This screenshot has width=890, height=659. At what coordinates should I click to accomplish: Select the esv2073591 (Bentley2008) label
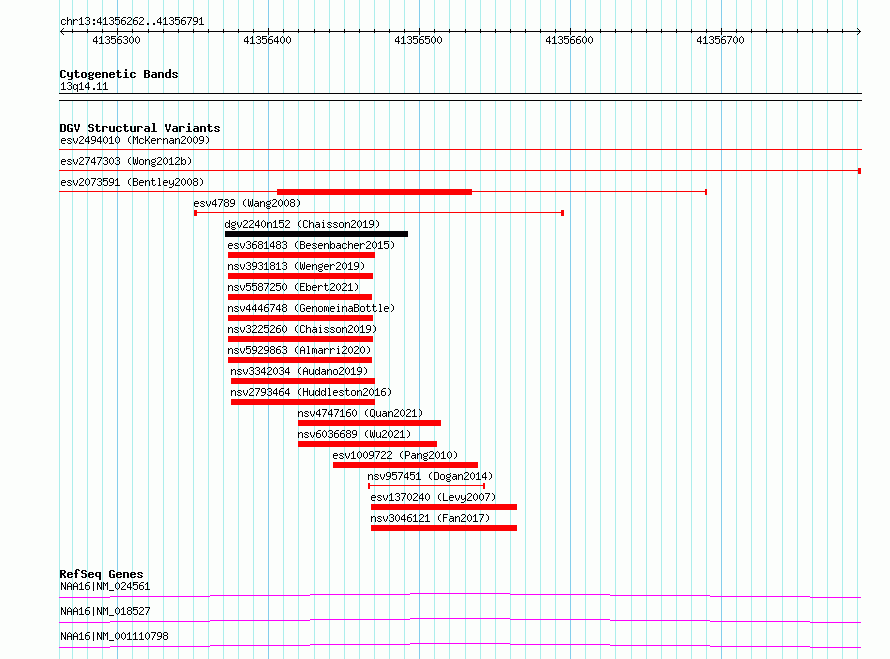click(x=132, y=182)
